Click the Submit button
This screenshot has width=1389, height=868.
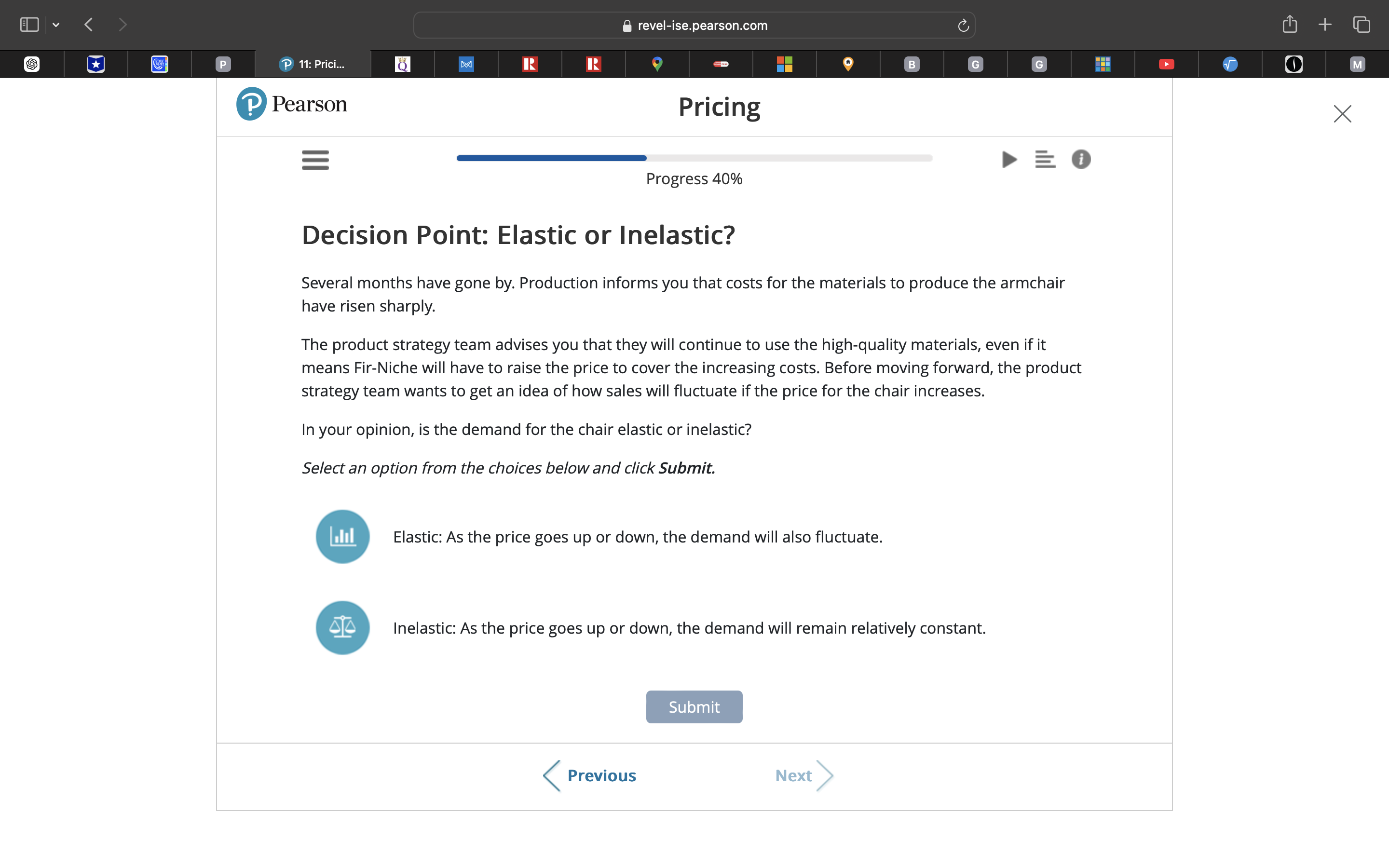tap(694, 706)
